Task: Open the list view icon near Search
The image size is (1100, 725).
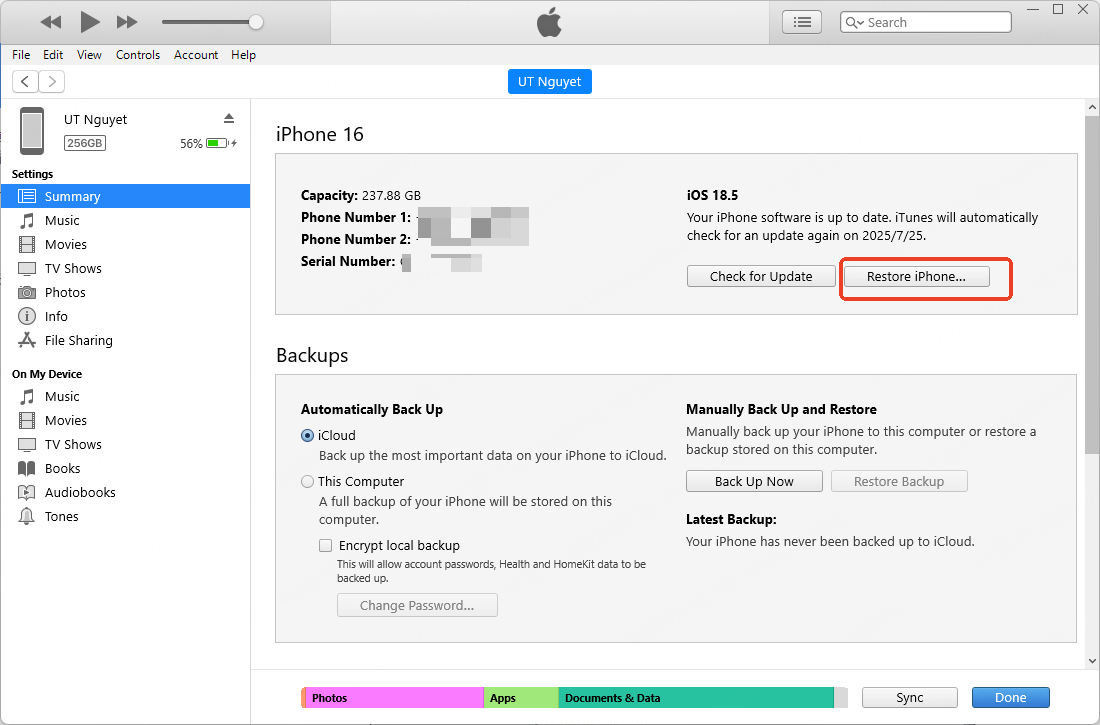Action: 802,22
